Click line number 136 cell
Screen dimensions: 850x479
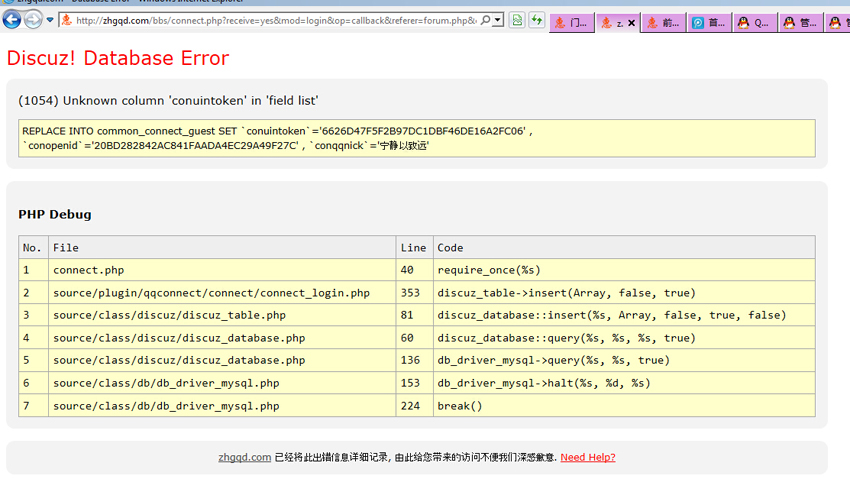[x=414, y=360]
